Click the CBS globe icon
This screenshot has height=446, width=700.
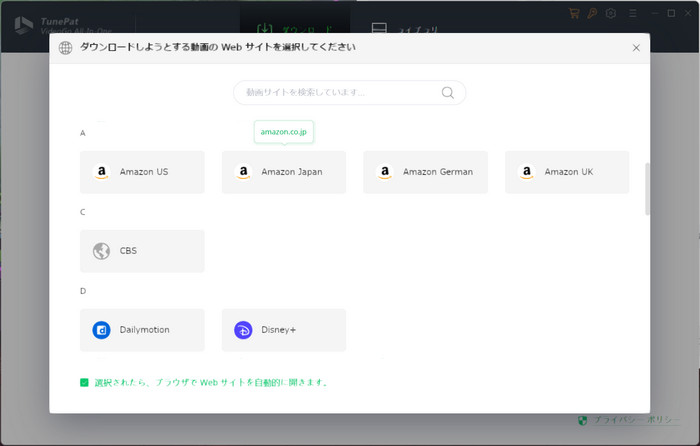tap(101, 251)
